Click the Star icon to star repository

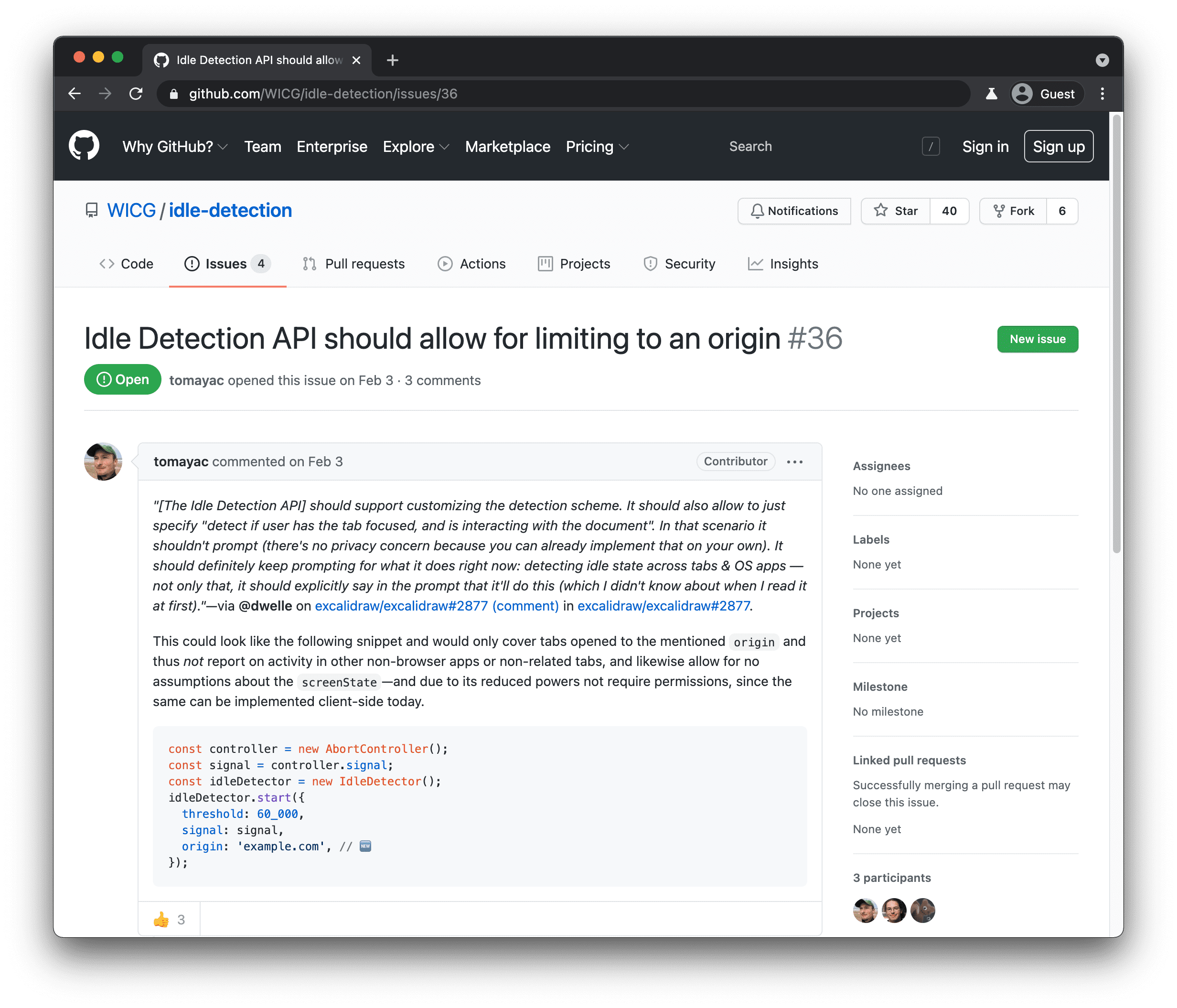879,210
